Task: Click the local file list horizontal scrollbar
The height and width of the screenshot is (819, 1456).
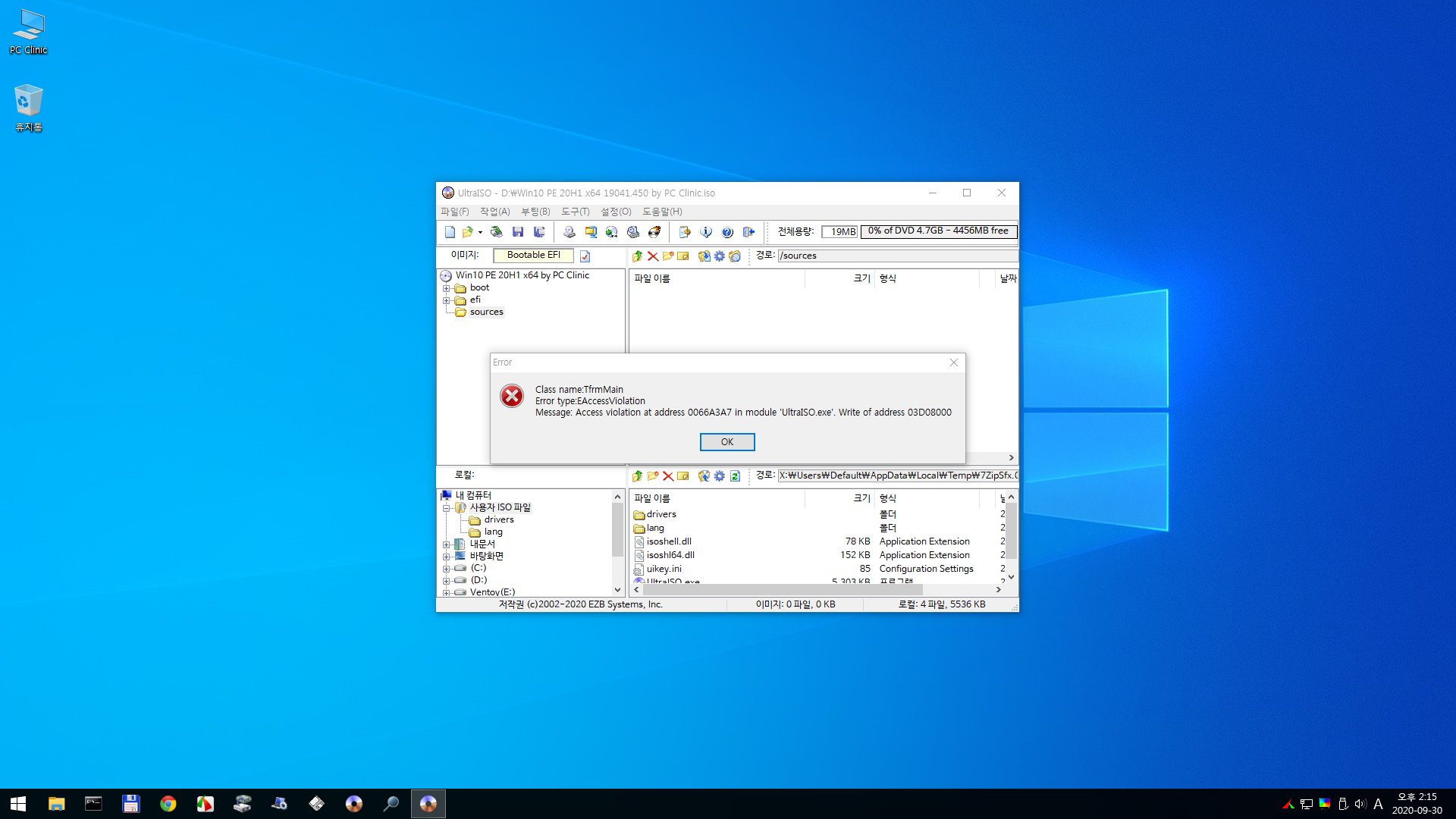Action: coord(817,589)
